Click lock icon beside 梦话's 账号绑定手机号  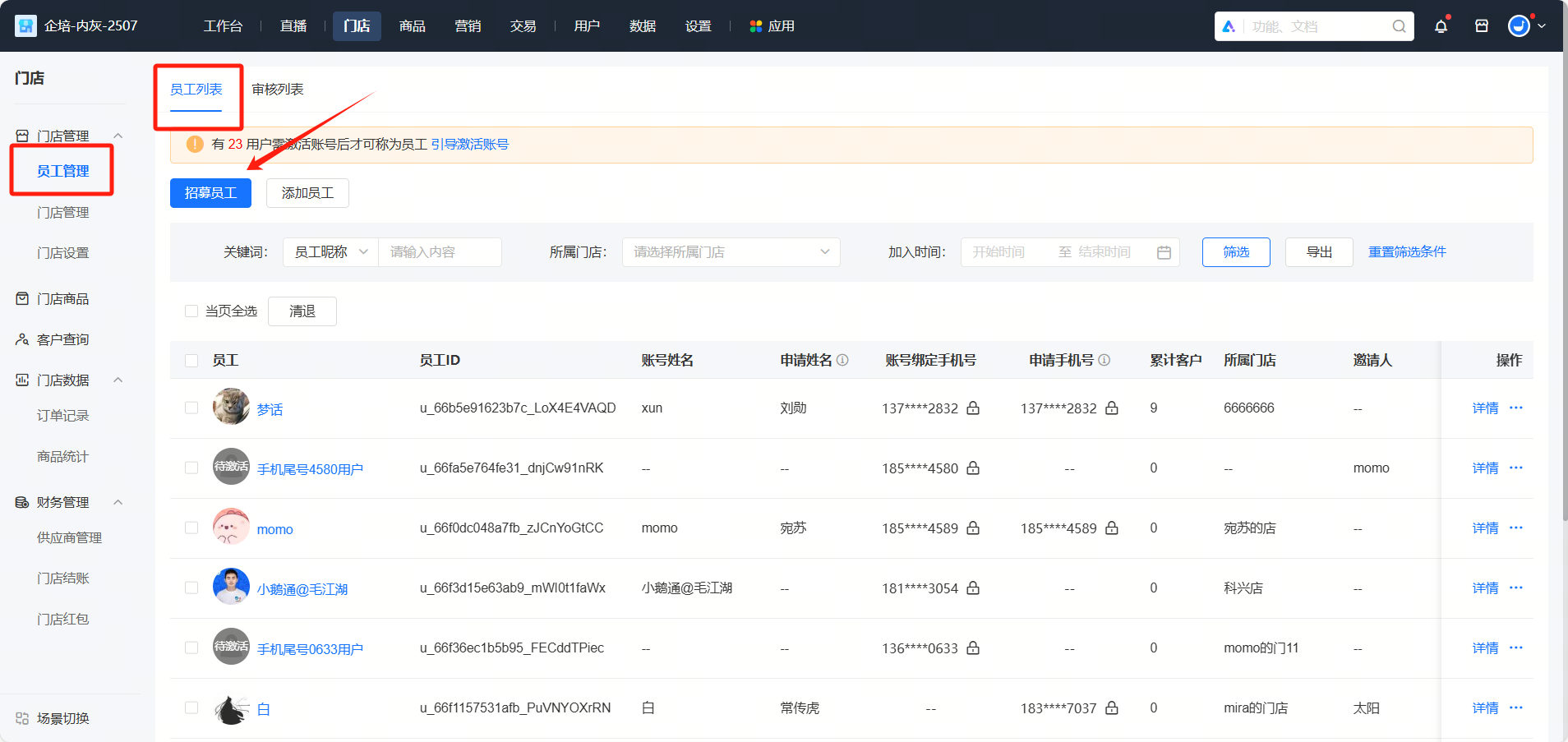[x=973, y=408]
